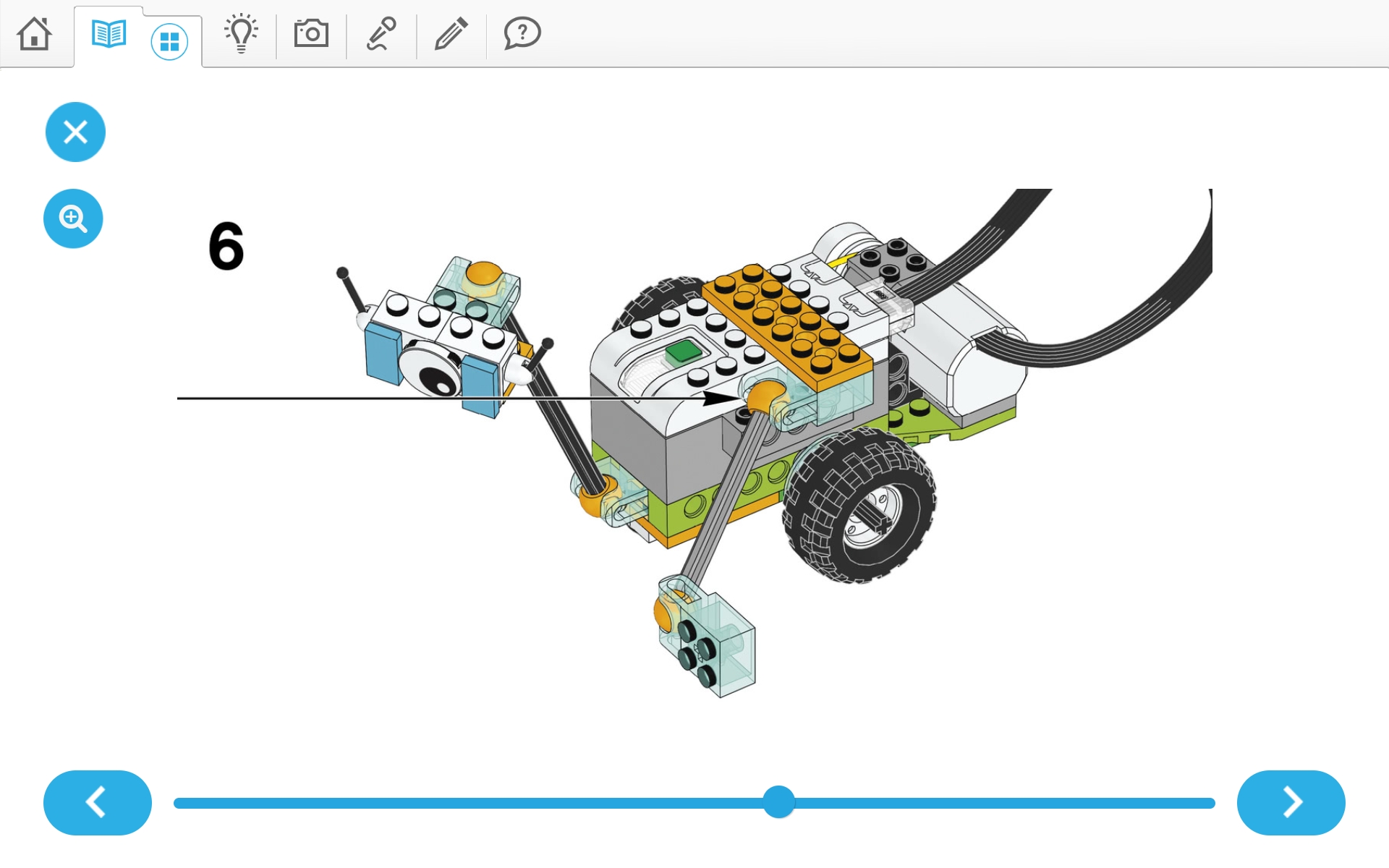Click the robot building step illustration
Screen dimensions: 1389x868
point(694,443)
